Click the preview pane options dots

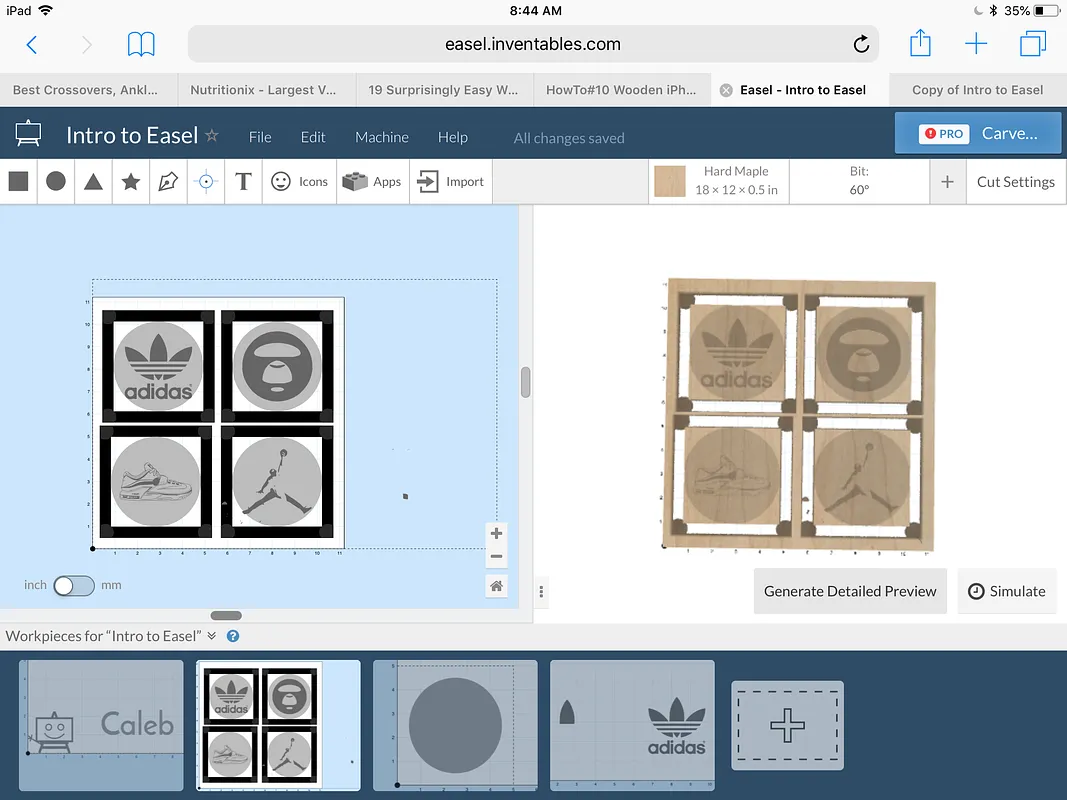(x=541, y=592)
